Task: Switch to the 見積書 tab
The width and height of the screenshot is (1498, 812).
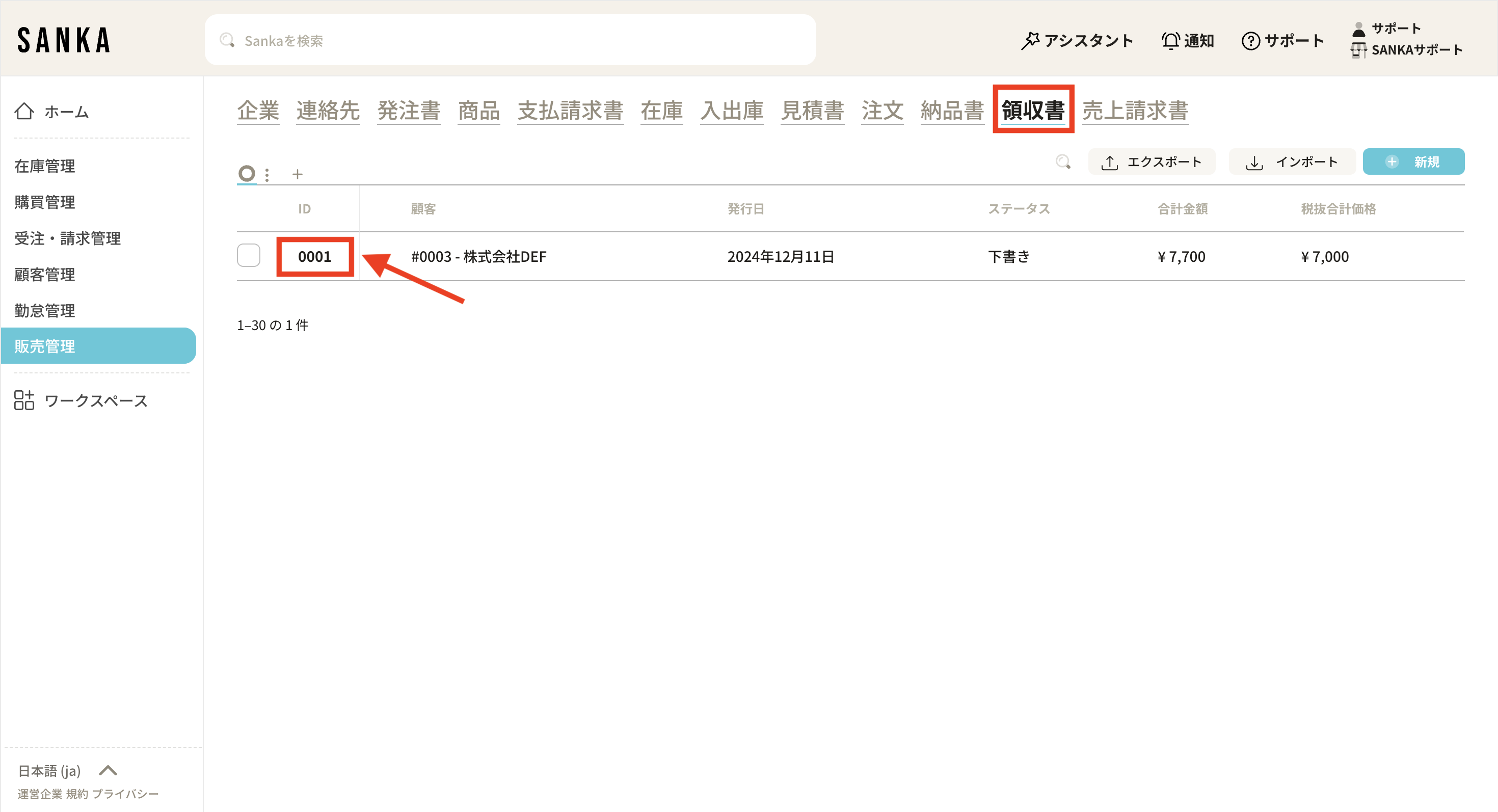Action: pos(812,111)
